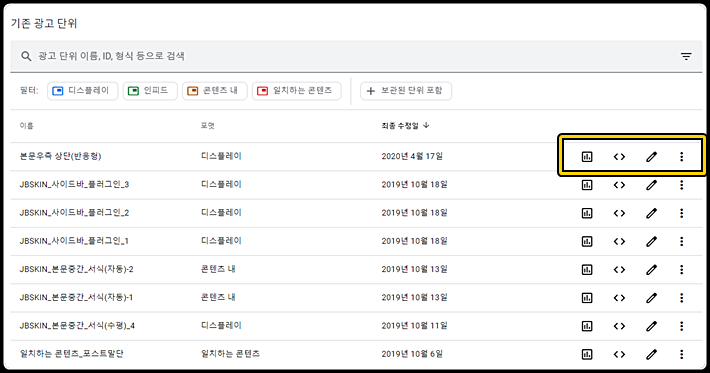Edit JBSKIN_본문중간_서식(자동)-2 ad unit
This screenshot has height=373, width=710.
point(651,269)
